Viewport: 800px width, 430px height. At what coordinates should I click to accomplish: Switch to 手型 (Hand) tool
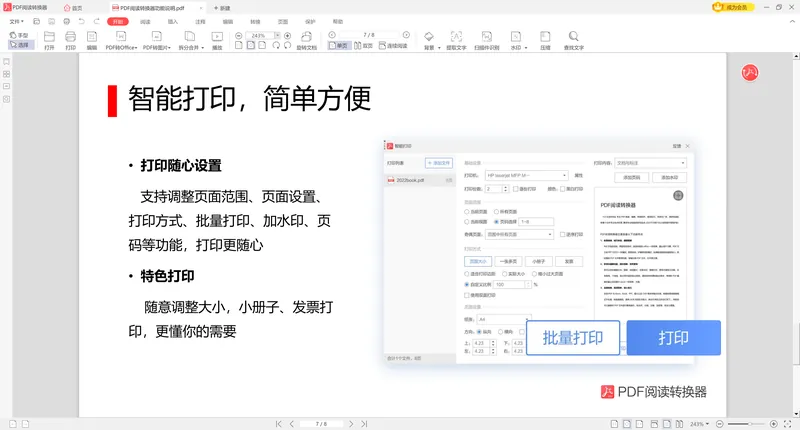coord(19,35)
